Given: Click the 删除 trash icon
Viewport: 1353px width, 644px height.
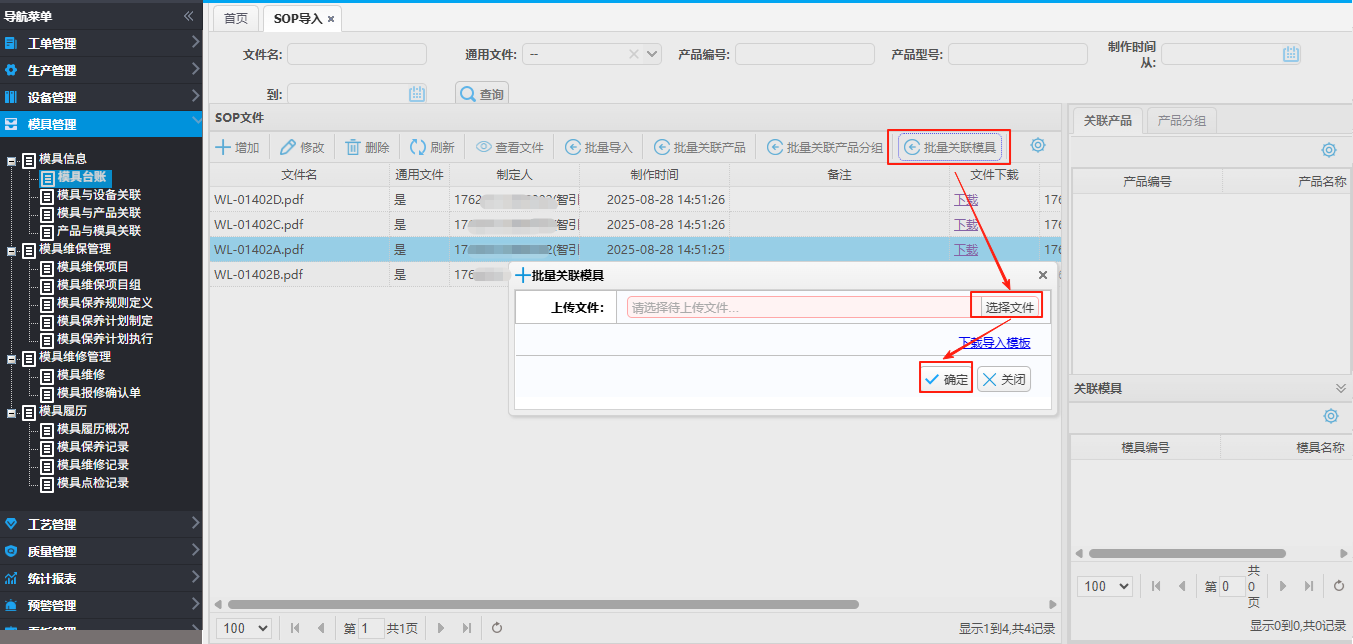Looking at the screenshot, I should [x=353, y=148].
